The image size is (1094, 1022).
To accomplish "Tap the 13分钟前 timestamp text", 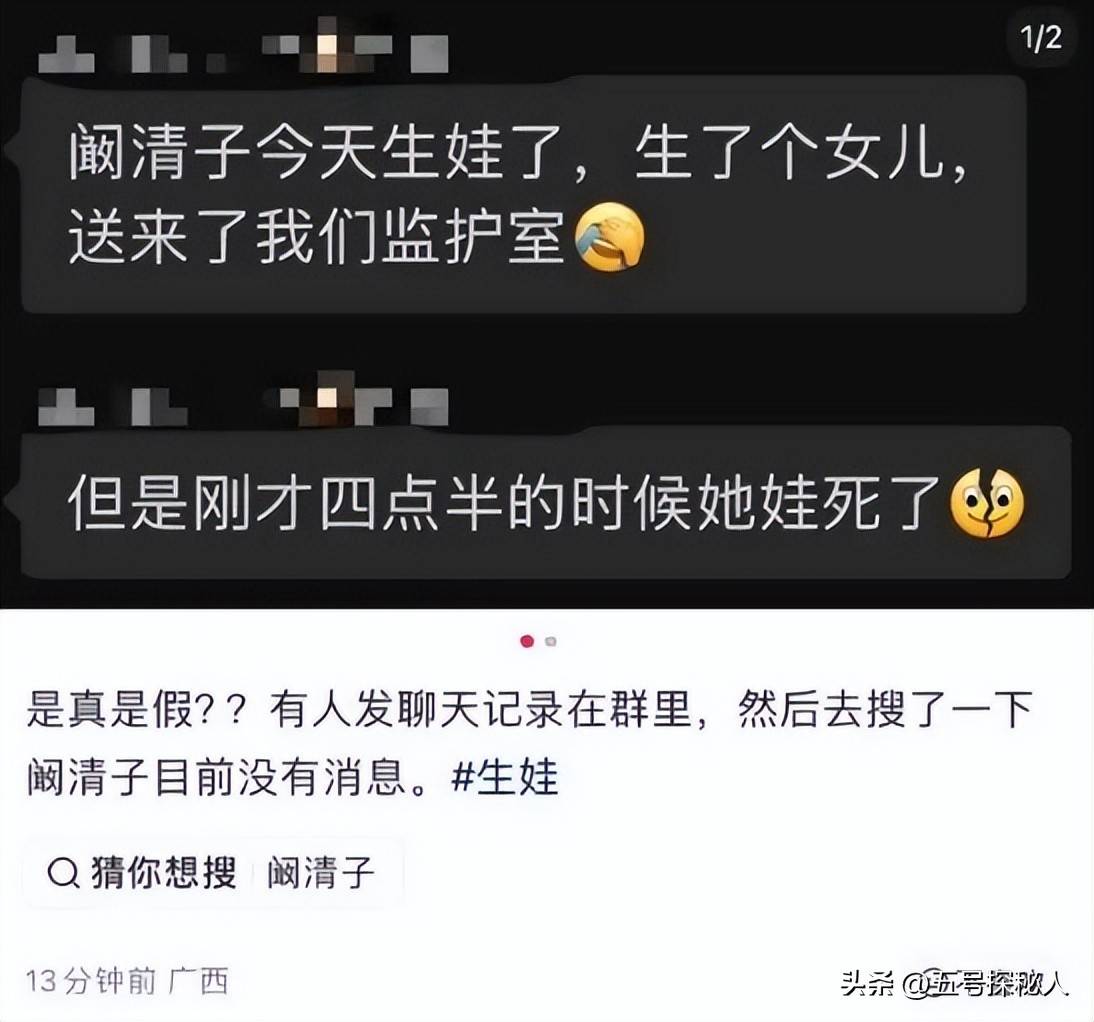I will [91, 980].
